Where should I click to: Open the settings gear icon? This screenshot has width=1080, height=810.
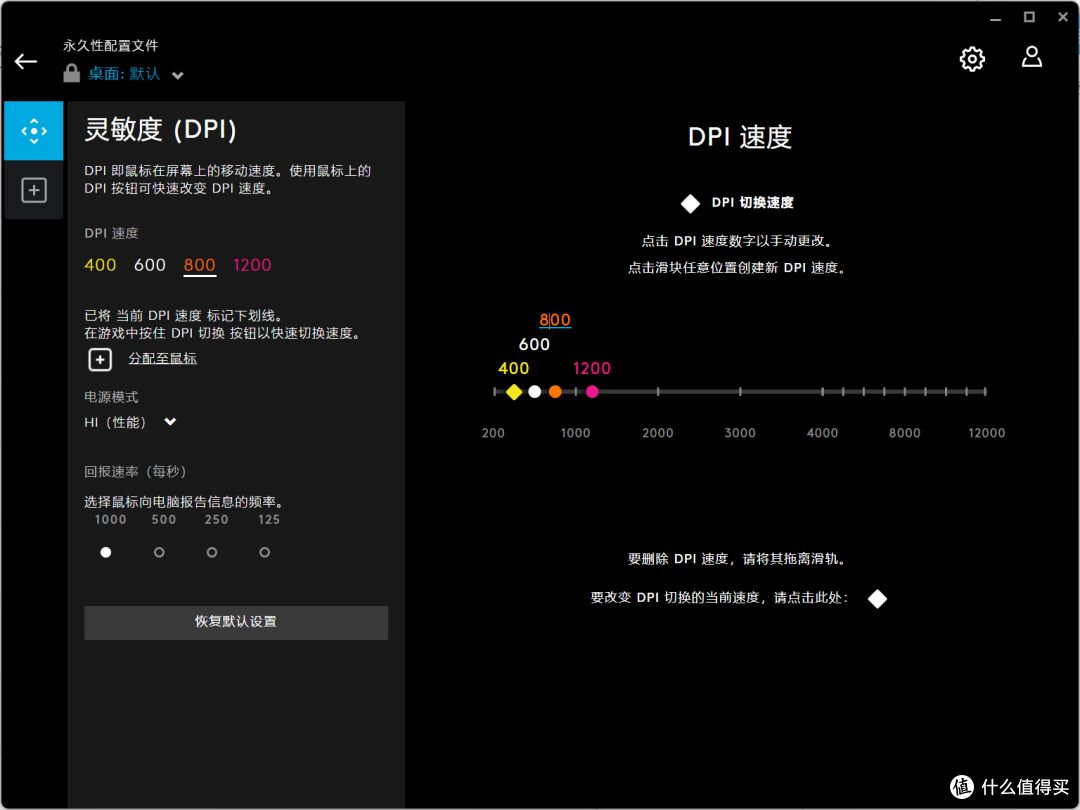(971, 58)
